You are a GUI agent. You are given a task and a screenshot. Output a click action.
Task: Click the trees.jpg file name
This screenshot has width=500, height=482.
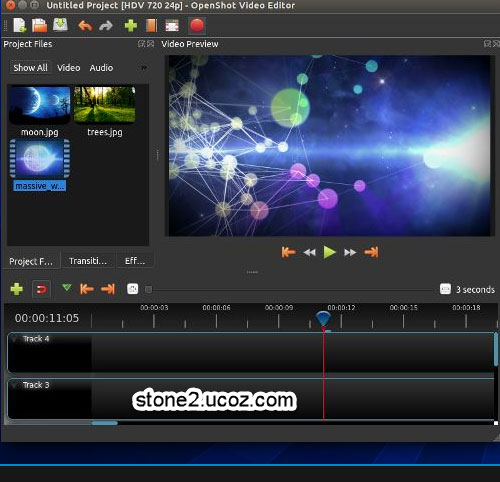105,132
